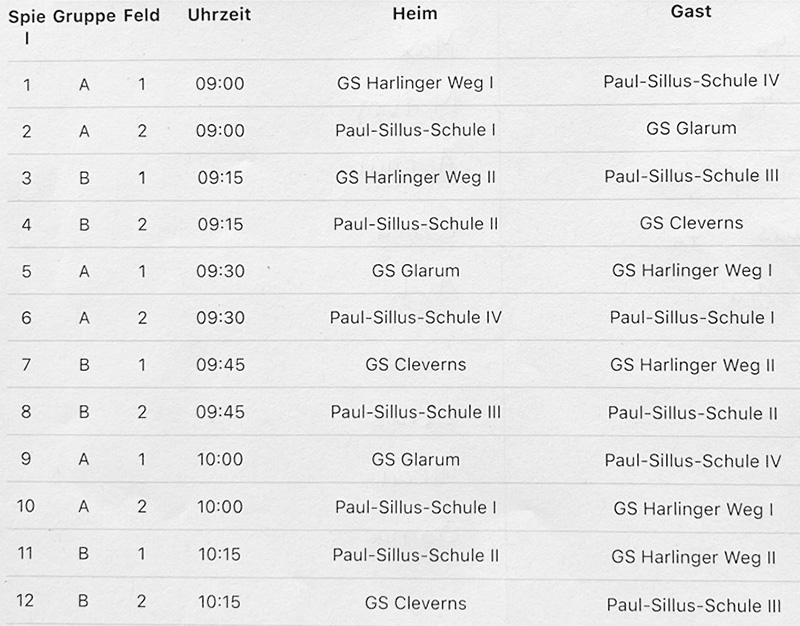Select GS Glarum guest cell in match 2
Screen dimensions: 800x626
click(x=691, y=128)
